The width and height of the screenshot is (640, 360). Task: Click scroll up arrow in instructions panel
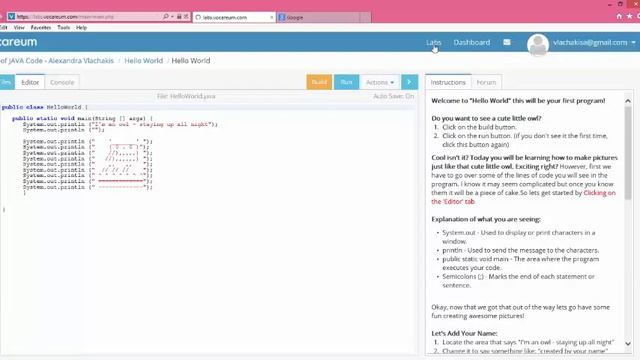pos(628,100)
